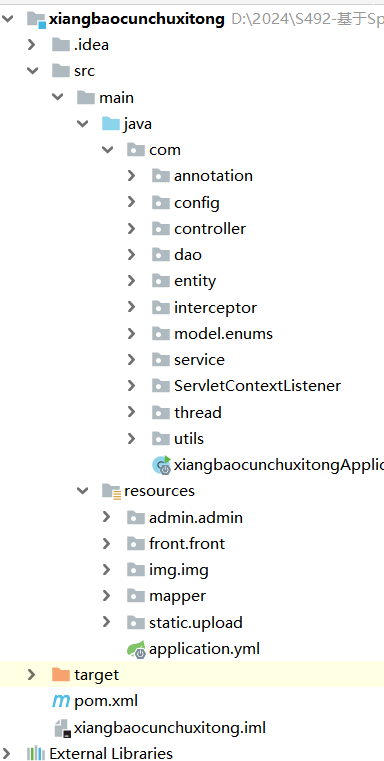This screenshot has width=384, height=761.
Task: Expand the .idea folder
Action: click(32, 45)
